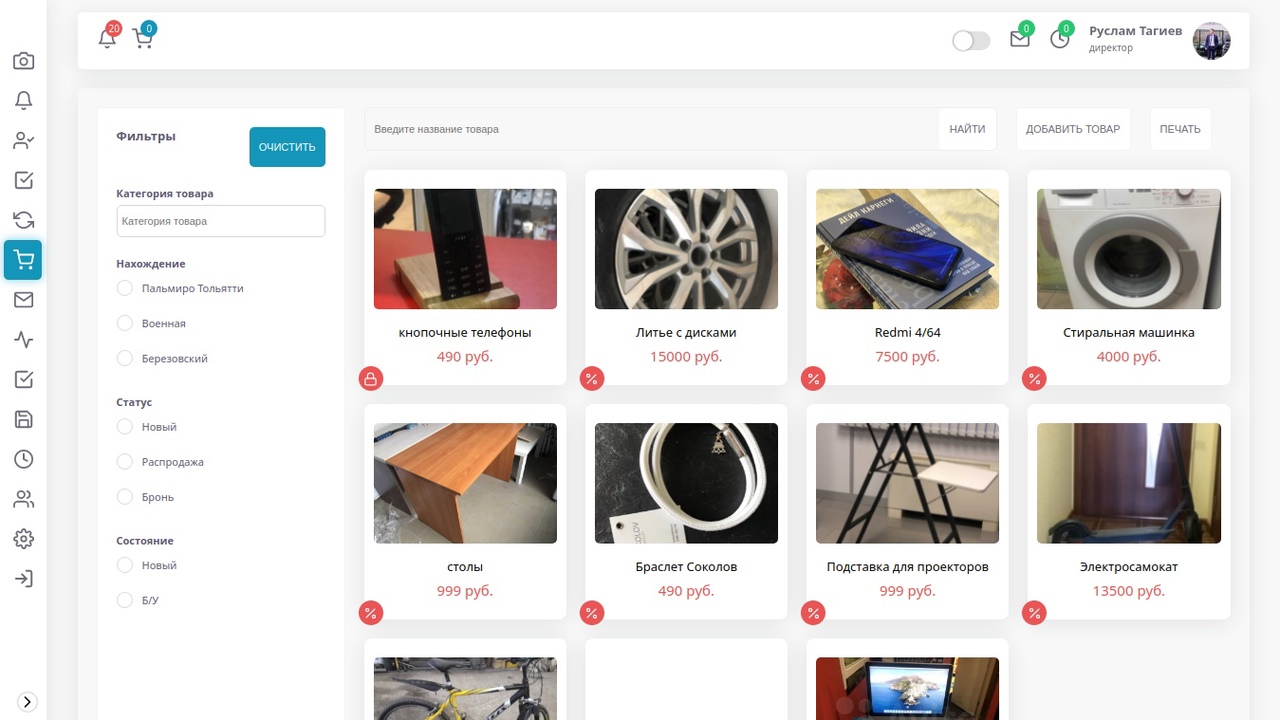Open the activity pulse sidebar section
1280x720 pixels.
coord(24,340)
